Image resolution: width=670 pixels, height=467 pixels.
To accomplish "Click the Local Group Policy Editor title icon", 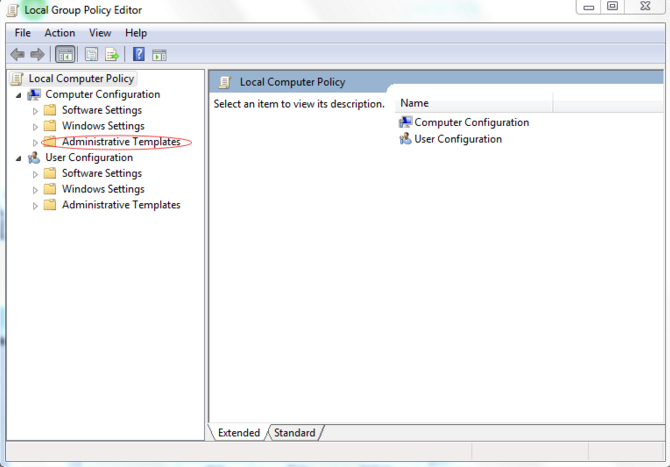I will click(x=13, y=10).
